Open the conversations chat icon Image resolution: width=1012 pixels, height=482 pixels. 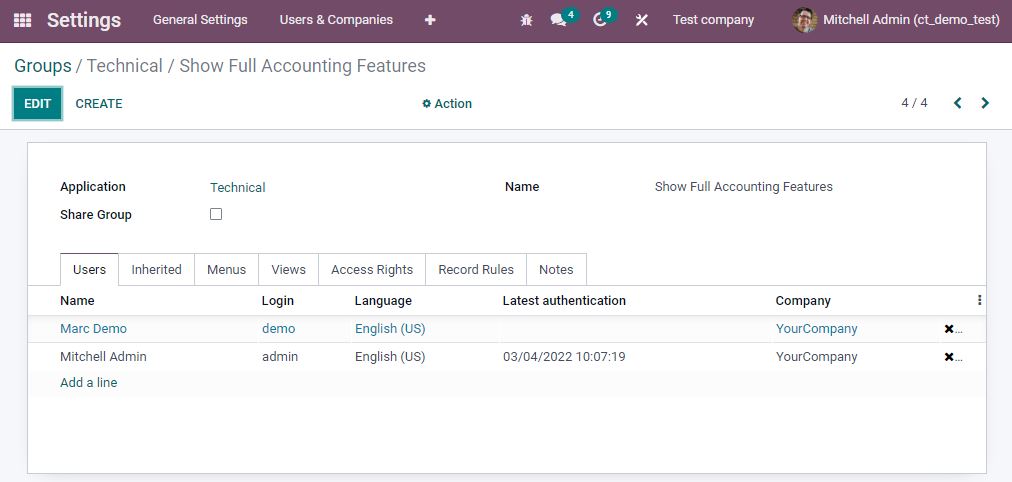click(558, 20)
